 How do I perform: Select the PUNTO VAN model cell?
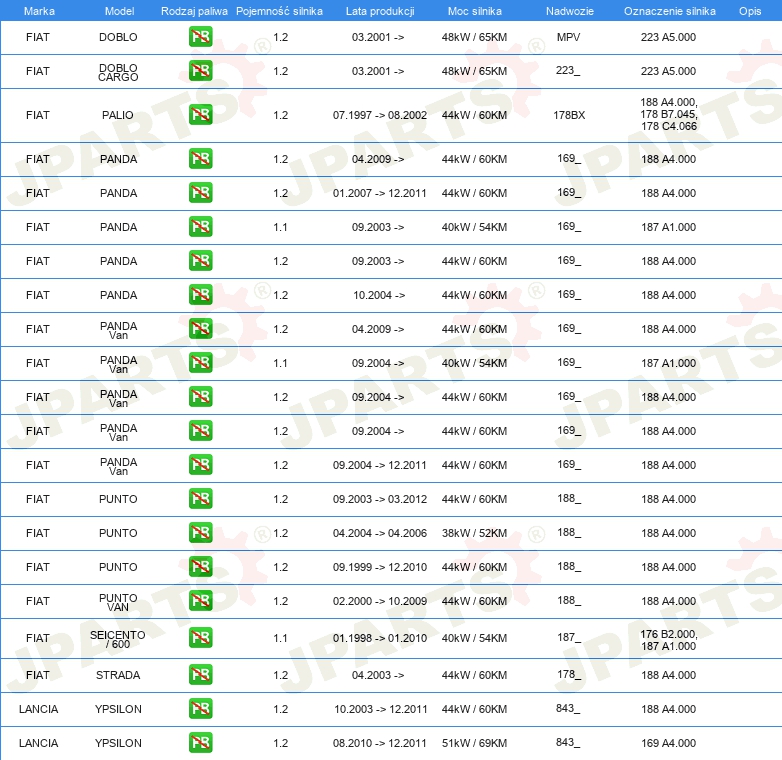click(118, 602)
